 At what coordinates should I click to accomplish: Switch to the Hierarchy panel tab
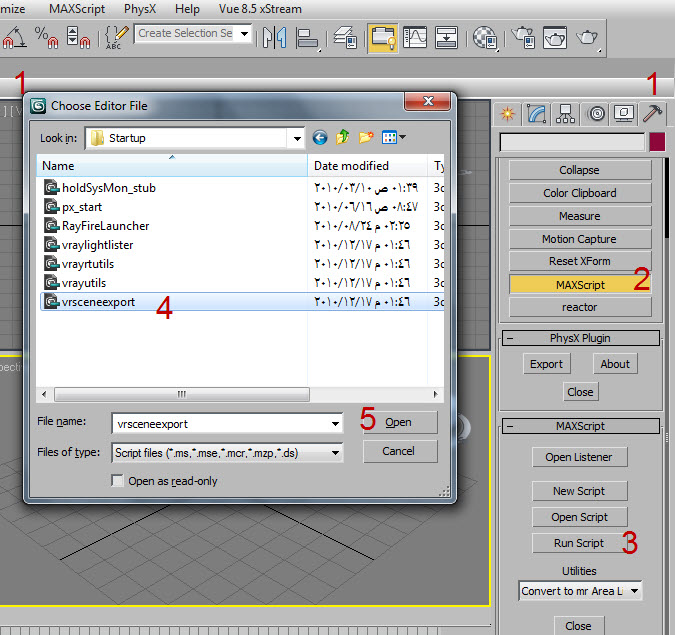pyautogui.click(x=565, y=114)
